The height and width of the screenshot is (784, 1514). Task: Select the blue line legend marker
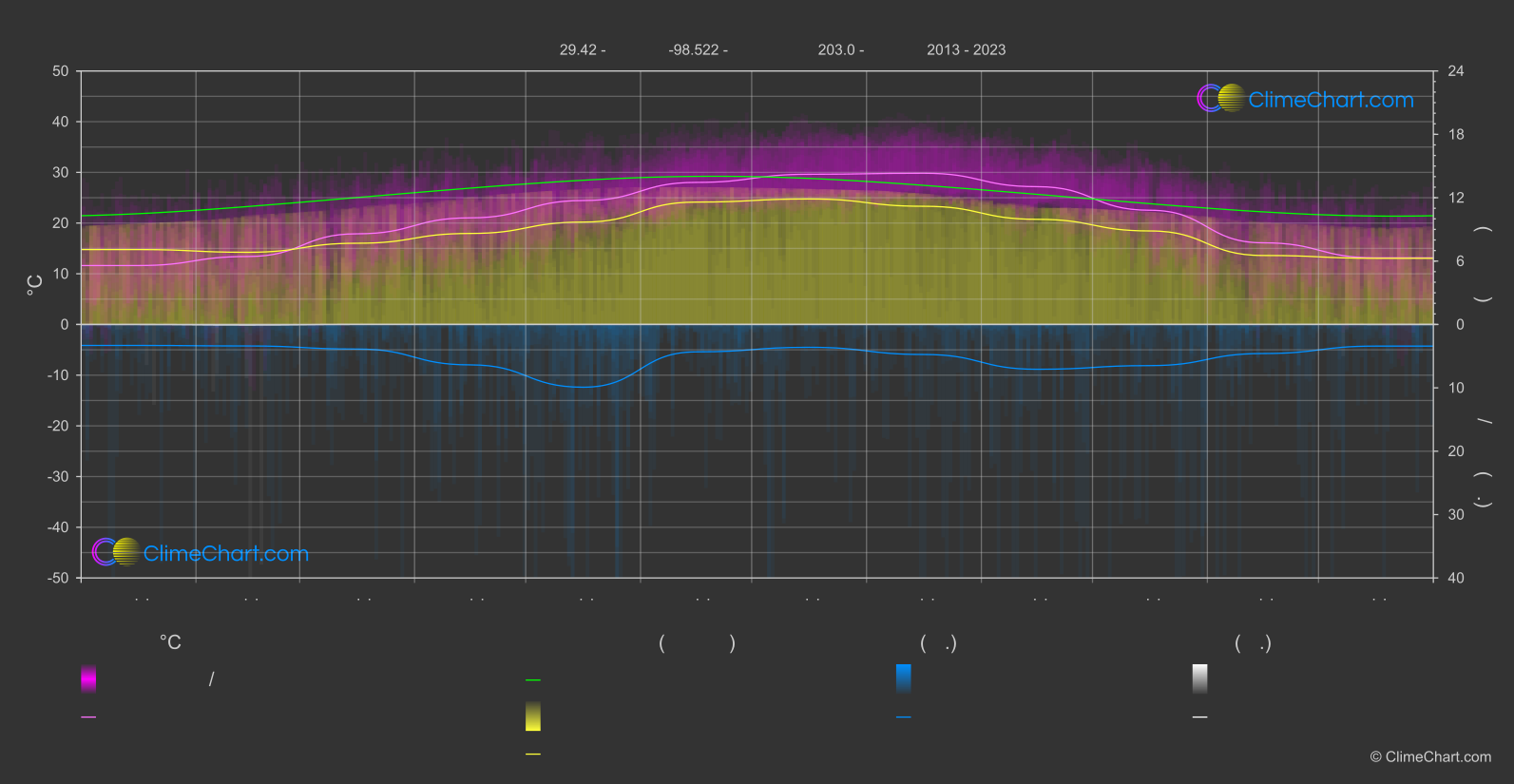[x=904, y=717]
